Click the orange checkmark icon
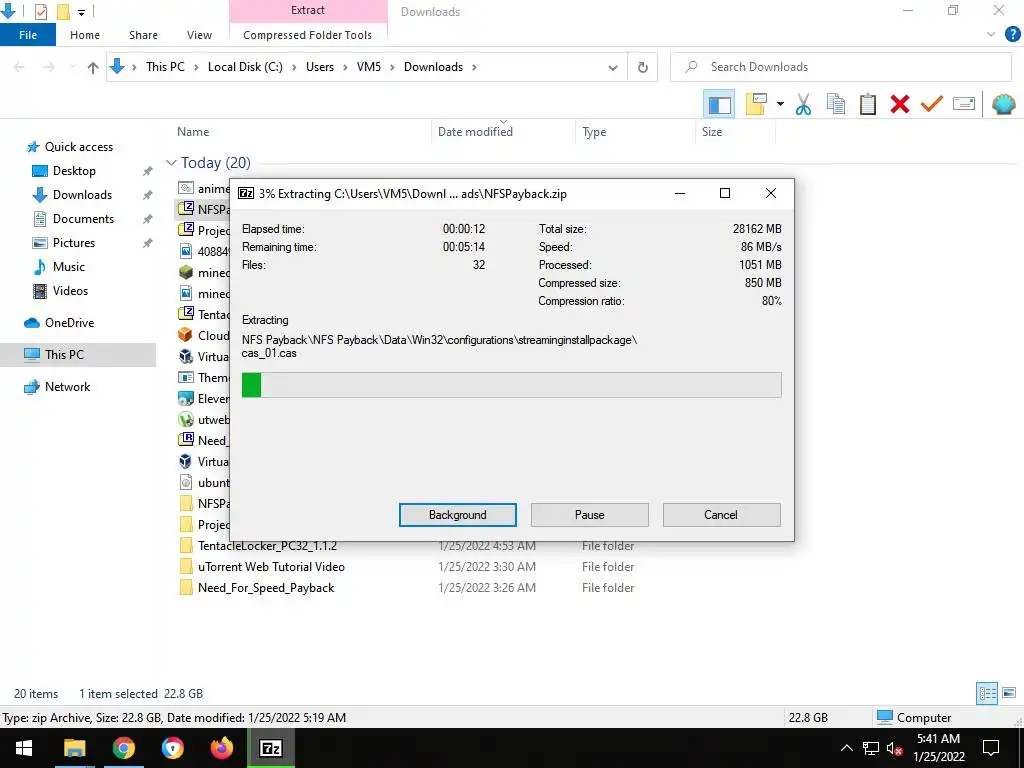The width and height of the screenshot is (1024, 768). tap(931, 103)
